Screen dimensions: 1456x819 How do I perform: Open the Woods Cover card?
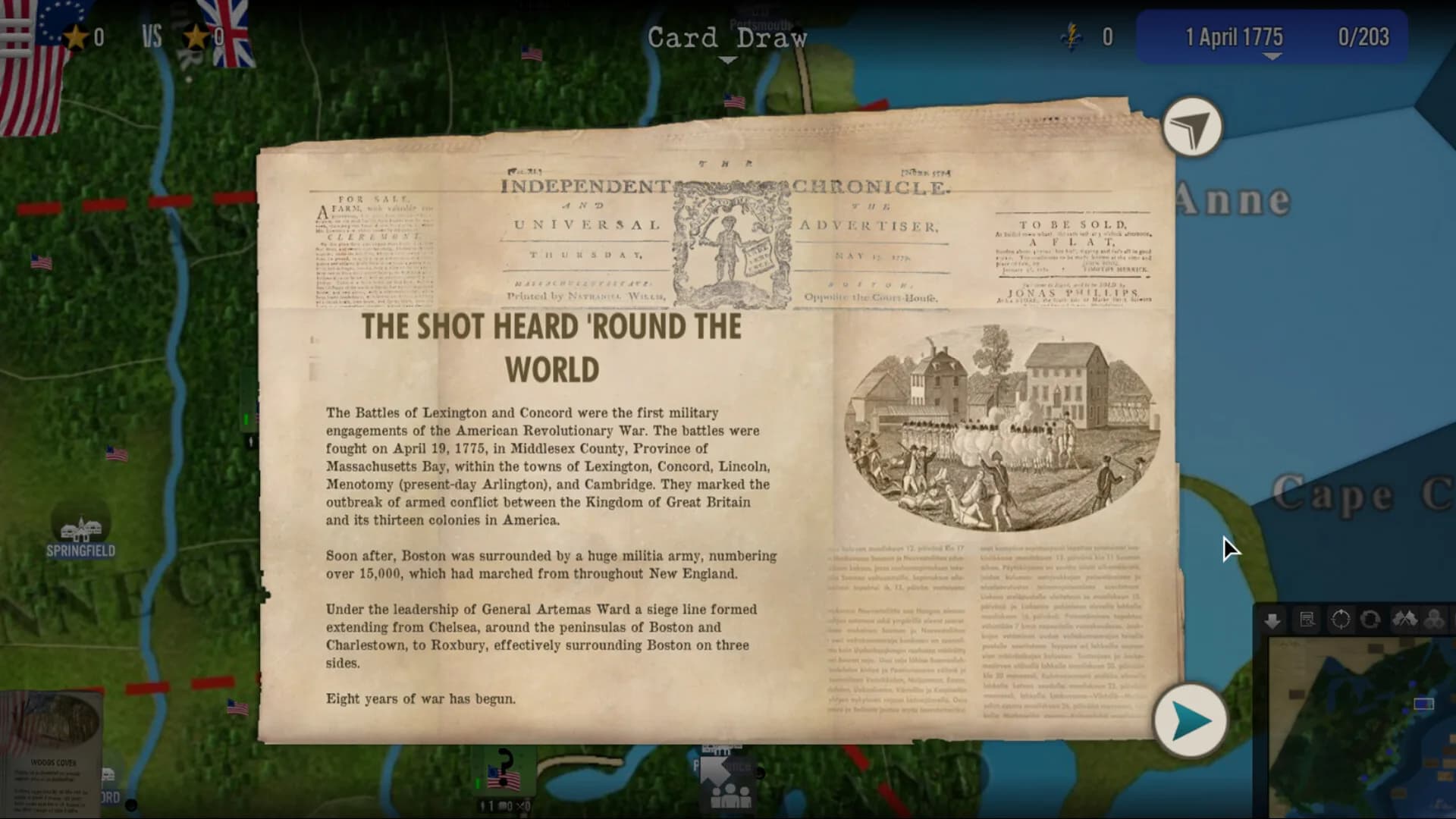point(51,753)
